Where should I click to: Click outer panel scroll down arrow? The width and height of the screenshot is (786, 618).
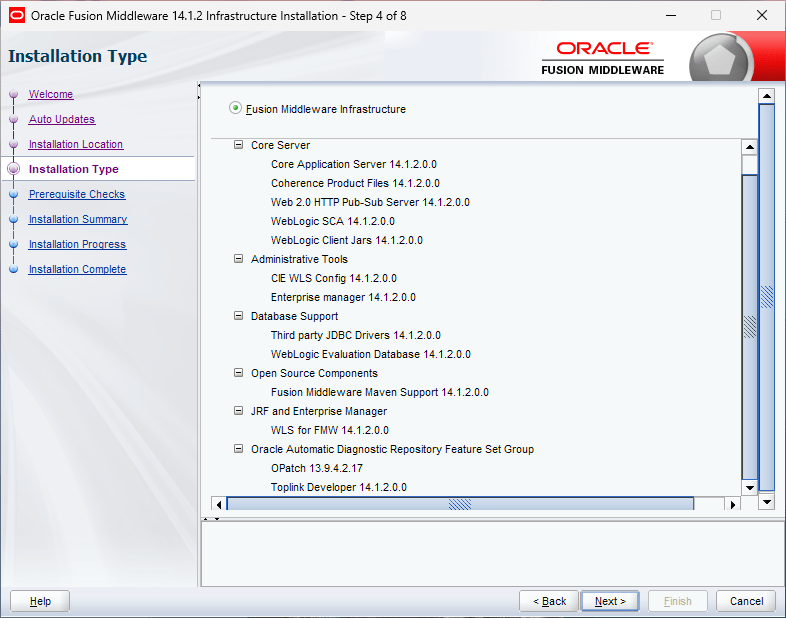coord(766,501)
